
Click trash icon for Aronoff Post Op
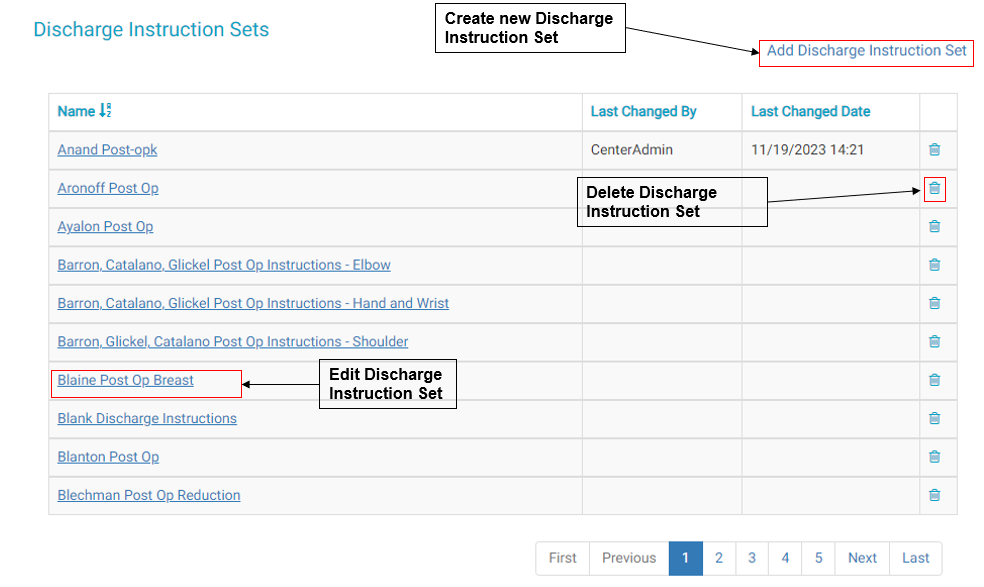[x=934, y=188]
